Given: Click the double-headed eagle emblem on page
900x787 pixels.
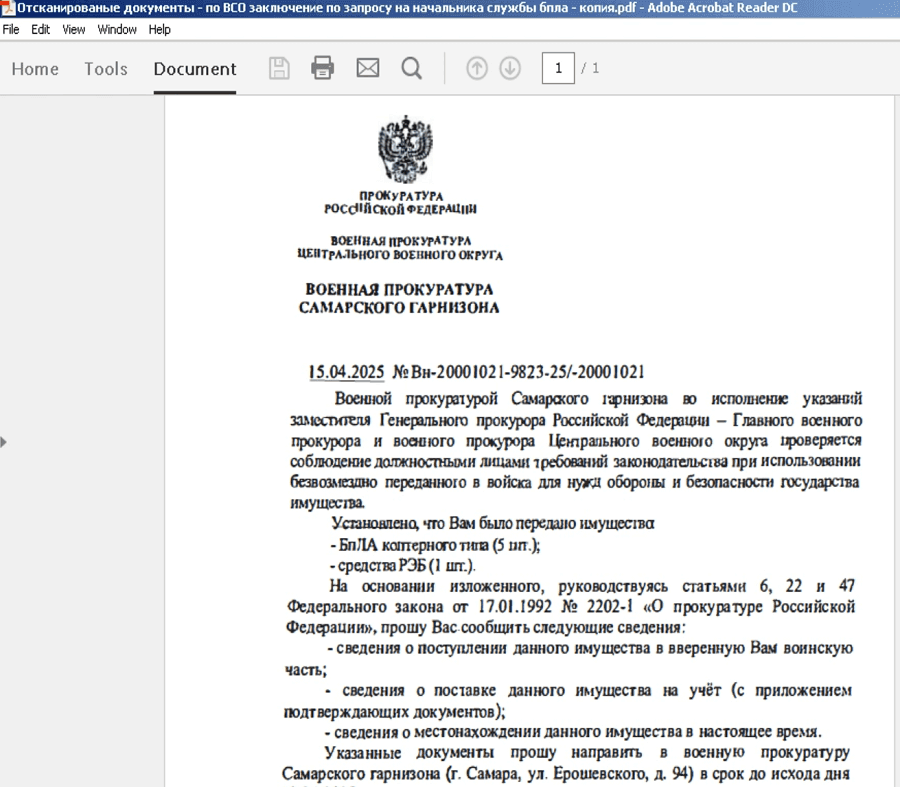Looking at the screenshot, I should (x=403, y=147).
